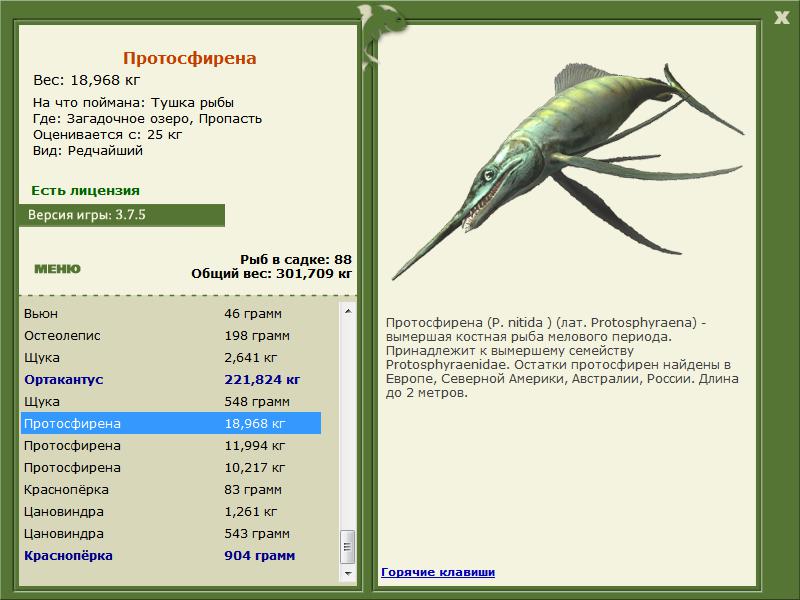The width and height of the screenshot is (800, 600).
Task: Select the Цановиндра 543 грамм row
Action: (171, 533)
